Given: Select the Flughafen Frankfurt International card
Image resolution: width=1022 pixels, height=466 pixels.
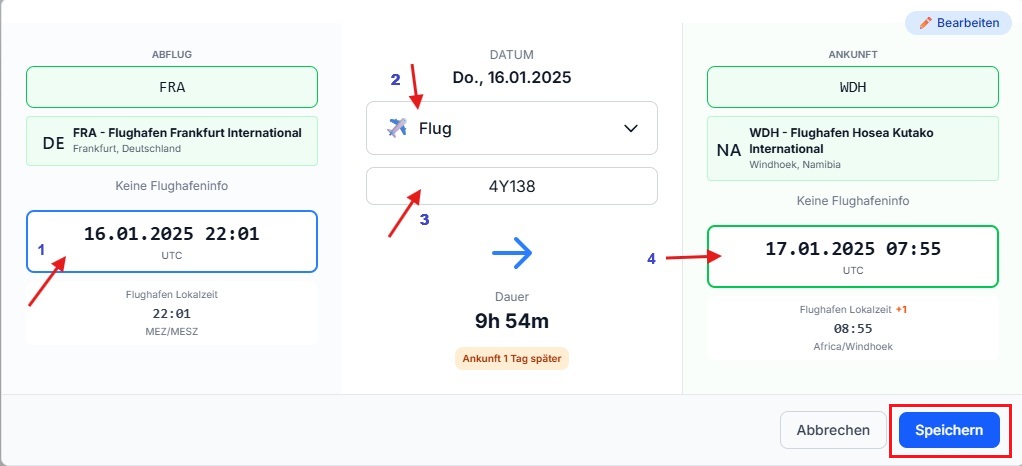Looking at the screenshot, I should (x=172, y=141).
